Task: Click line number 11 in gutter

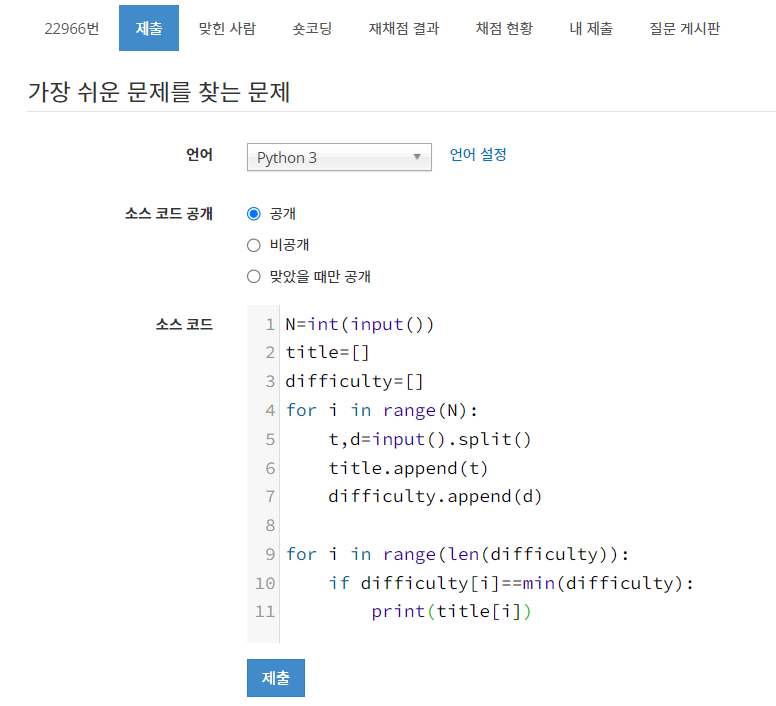Action: point(265,612)
